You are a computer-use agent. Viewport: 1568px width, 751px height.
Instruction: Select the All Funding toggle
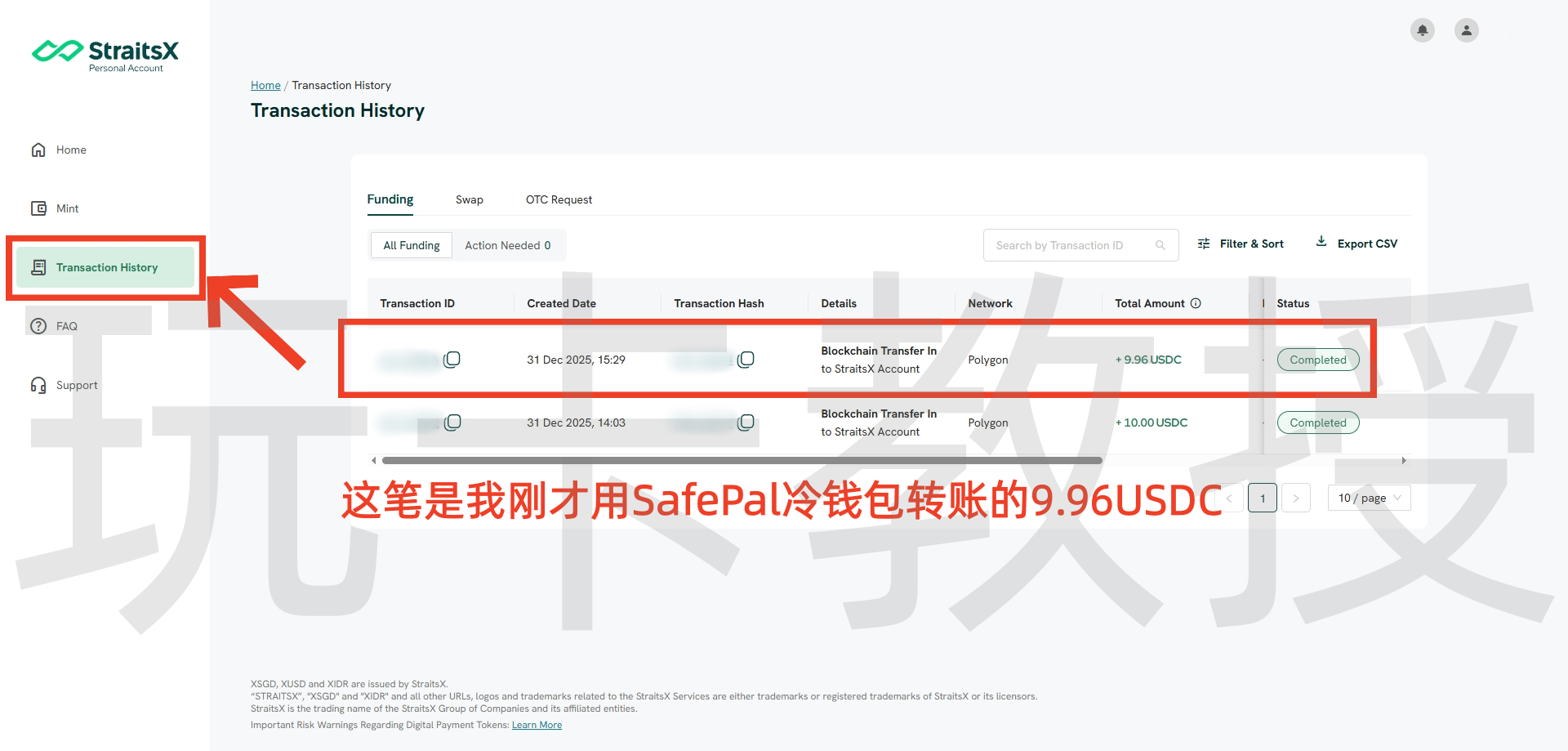[x=412, y=245]
